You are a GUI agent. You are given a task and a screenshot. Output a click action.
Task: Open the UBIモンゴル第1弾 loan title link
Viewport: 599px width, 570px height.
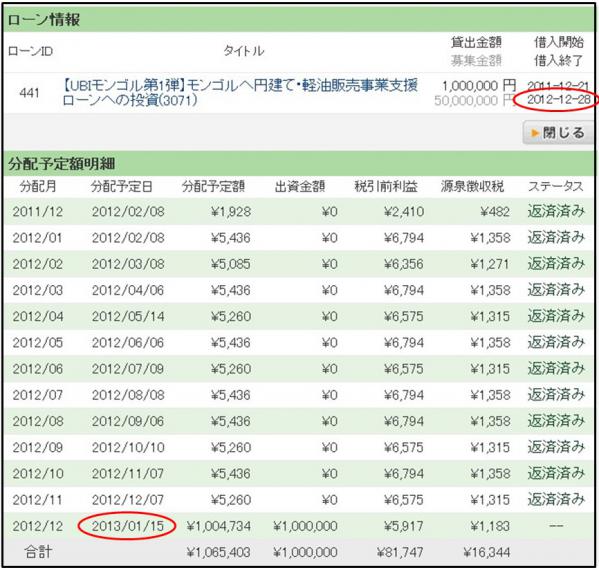(240, 92)
